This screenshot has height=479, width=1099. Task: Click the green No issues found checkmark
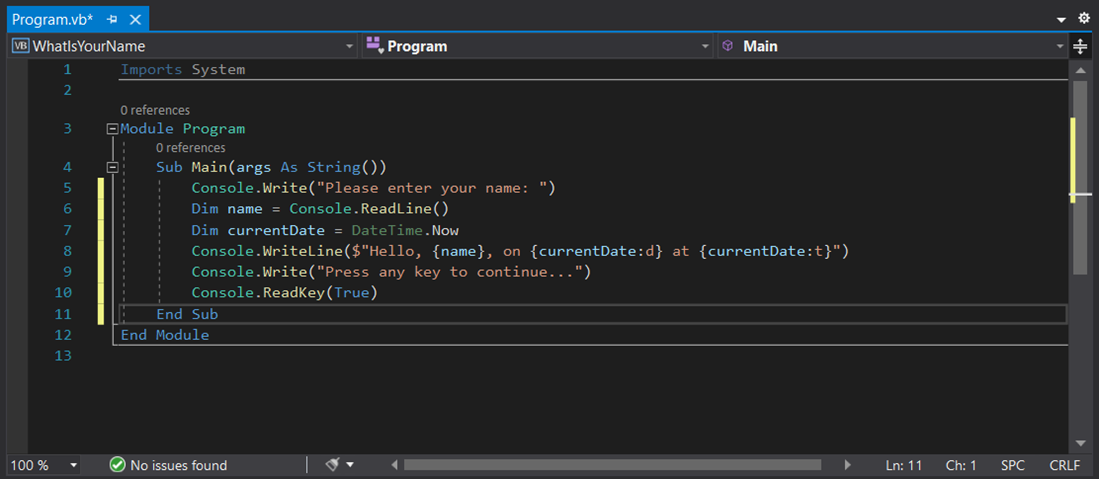pos(118,465)
